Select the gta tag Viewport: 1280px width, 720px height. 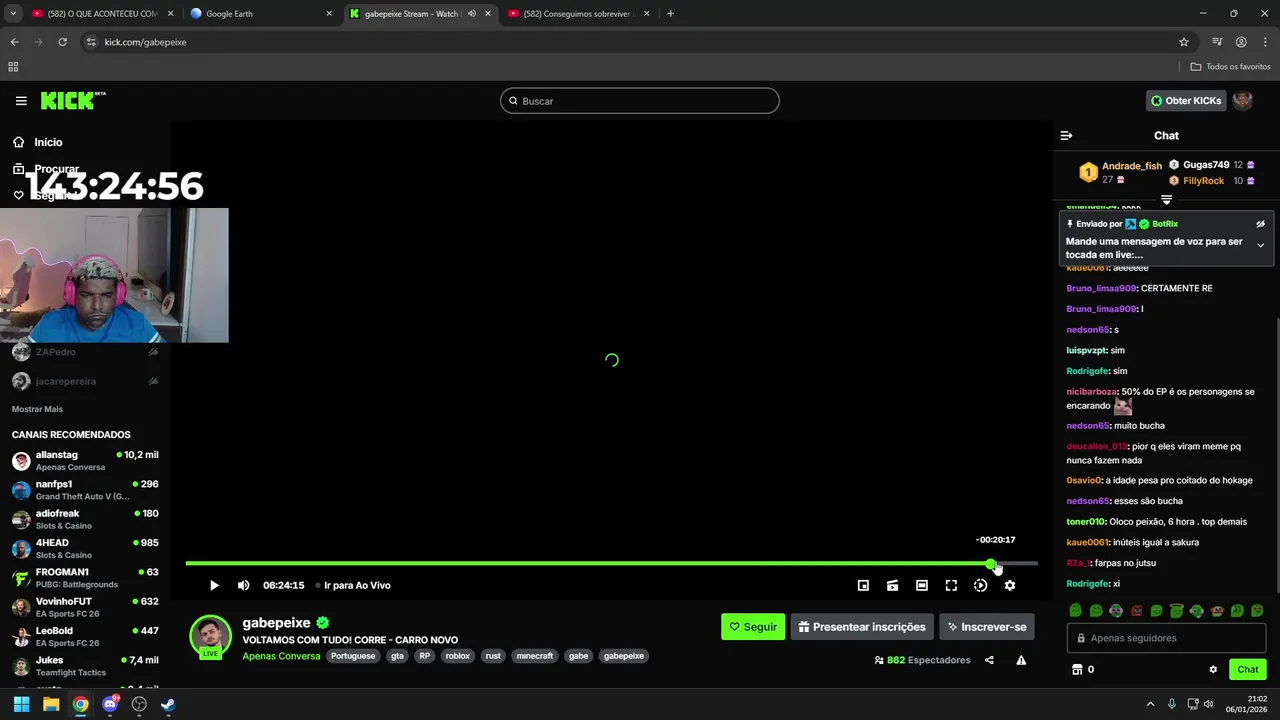coord(397,656)
